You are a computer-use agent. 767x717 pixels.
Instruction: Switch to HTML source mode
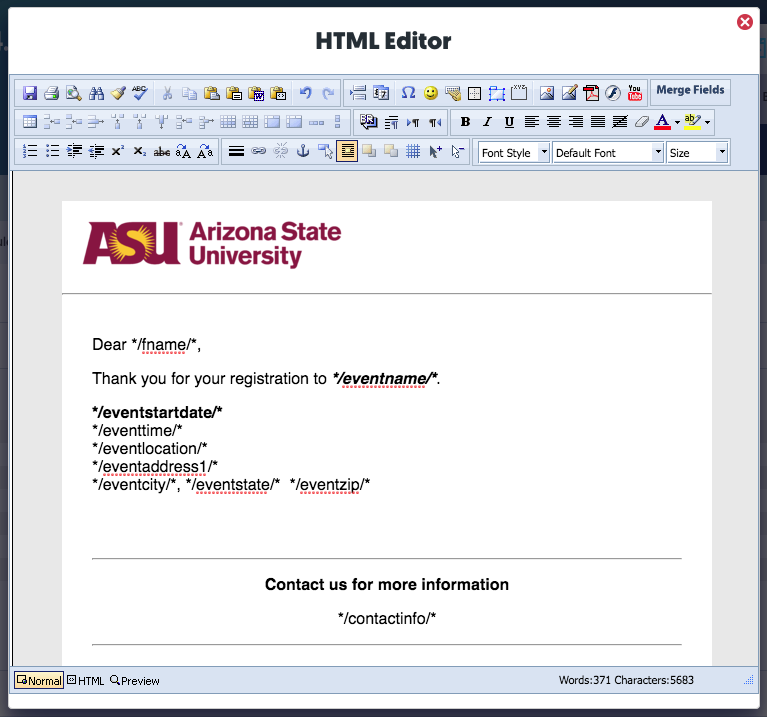(86, 680)
